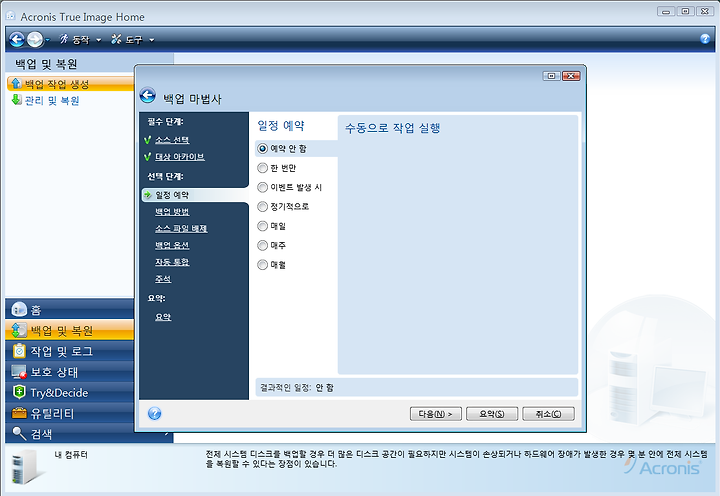
Task: Click the 수동으로 작업 실행 heading
Action: coord(393,128)
